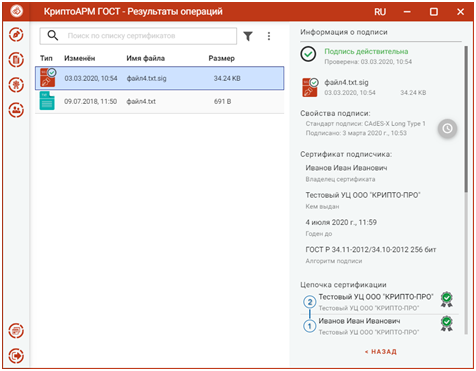Select the файл4.txt row dated 09.07.2018
Viewport: 476px width, 371px height.
click(160, 101)
